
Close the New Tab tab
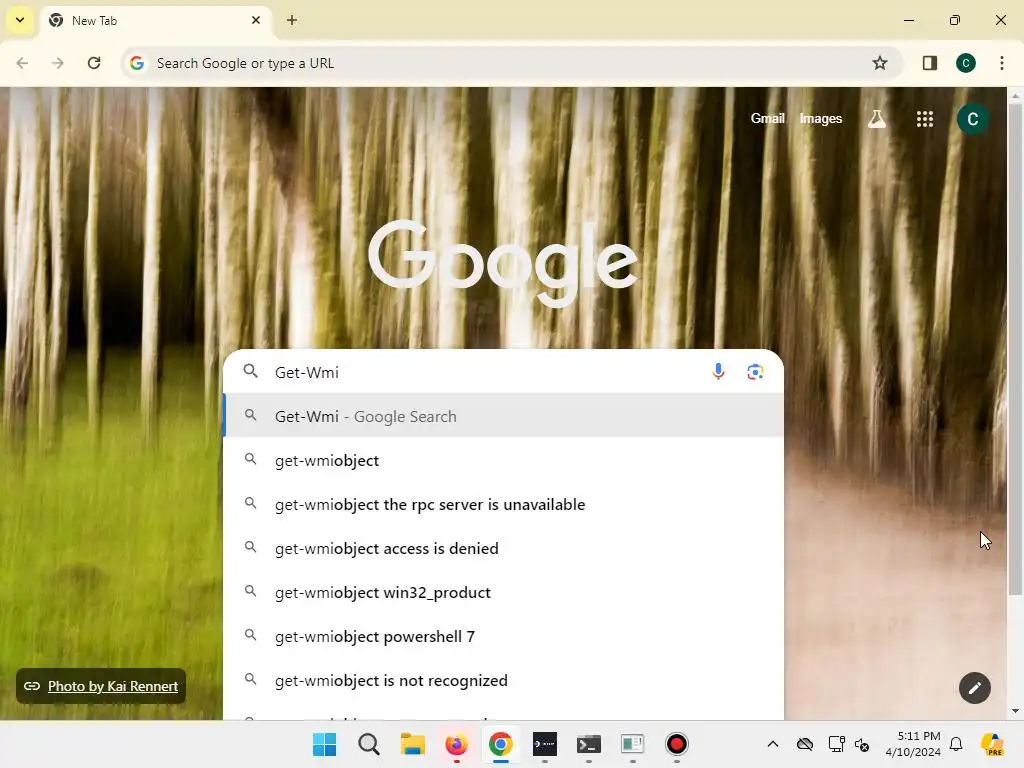coord(255,20)
